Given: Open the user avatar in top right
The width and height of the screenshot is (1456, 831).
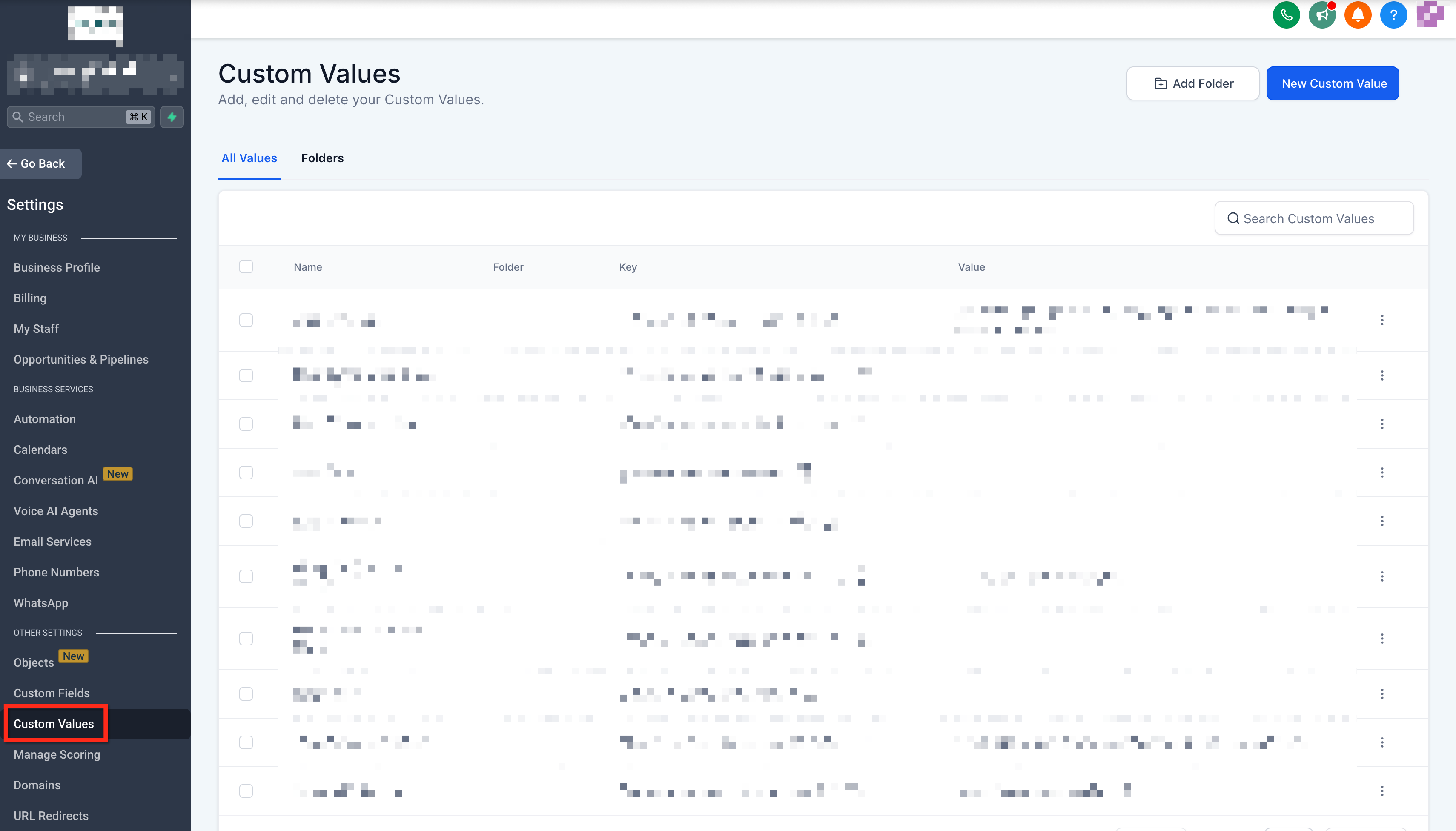Looking at the screenshot, I should 1430,14.
